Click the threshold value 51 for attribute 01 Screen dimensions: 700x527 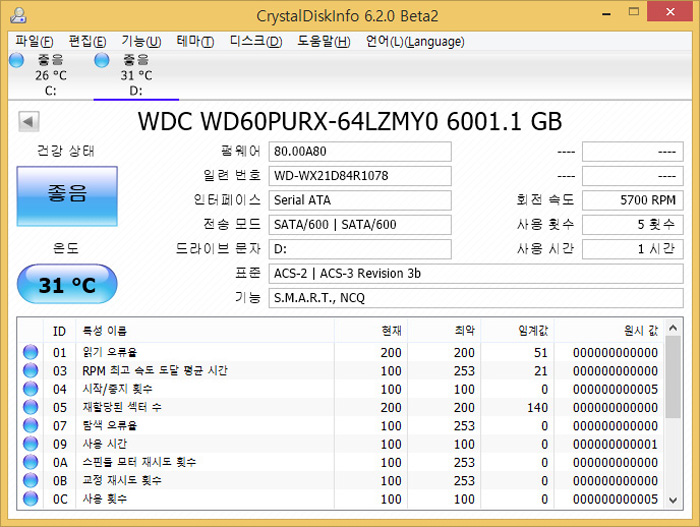tap(541, 352)
